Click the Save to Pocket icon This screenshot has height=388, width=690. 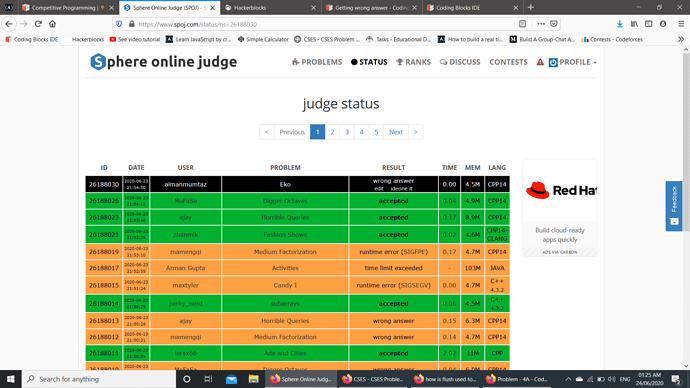click(554, 24)
